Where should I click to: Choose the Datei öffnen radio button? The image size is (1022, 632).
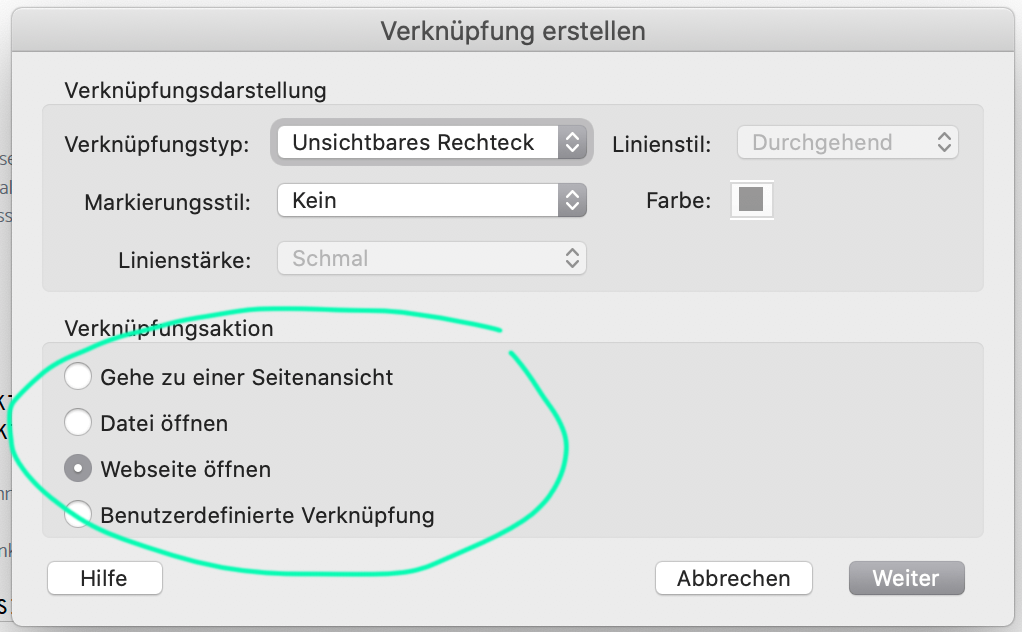coord(78,423)
